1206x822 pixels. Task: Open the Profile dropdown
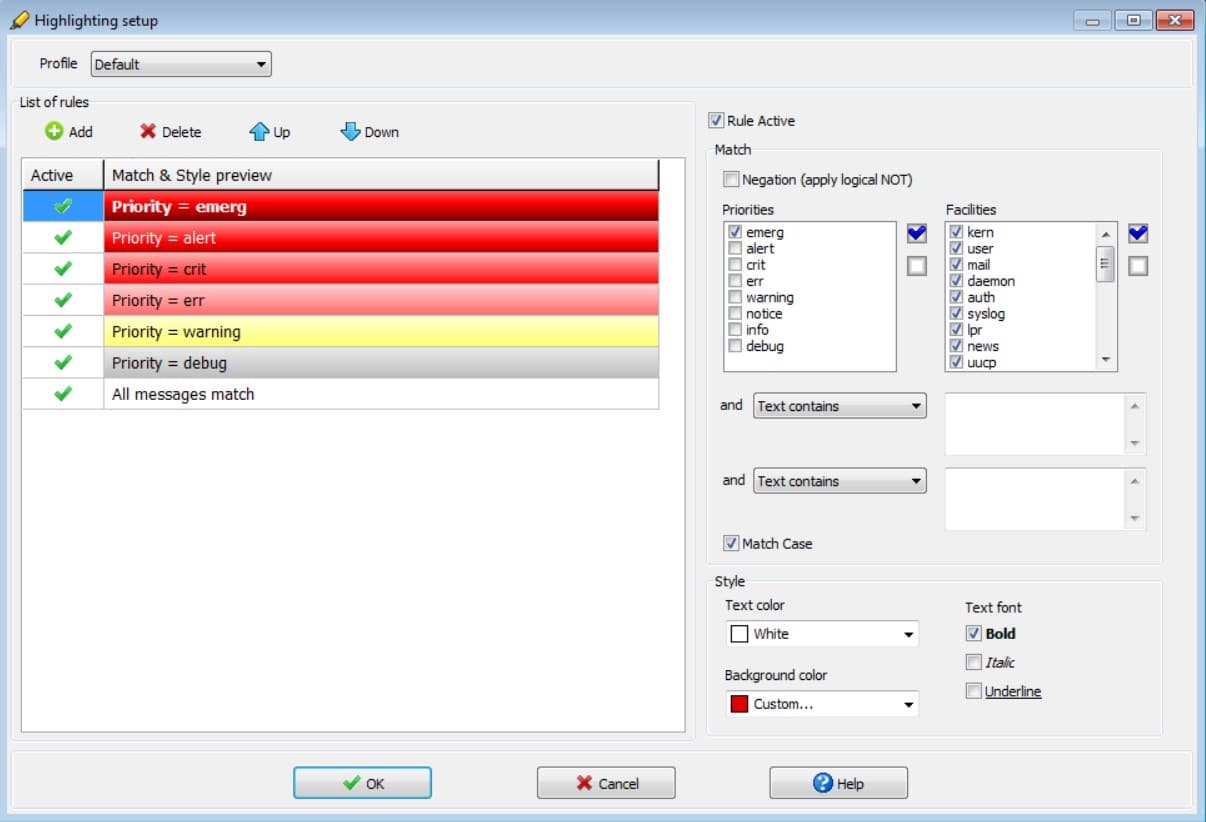(181, 64)
